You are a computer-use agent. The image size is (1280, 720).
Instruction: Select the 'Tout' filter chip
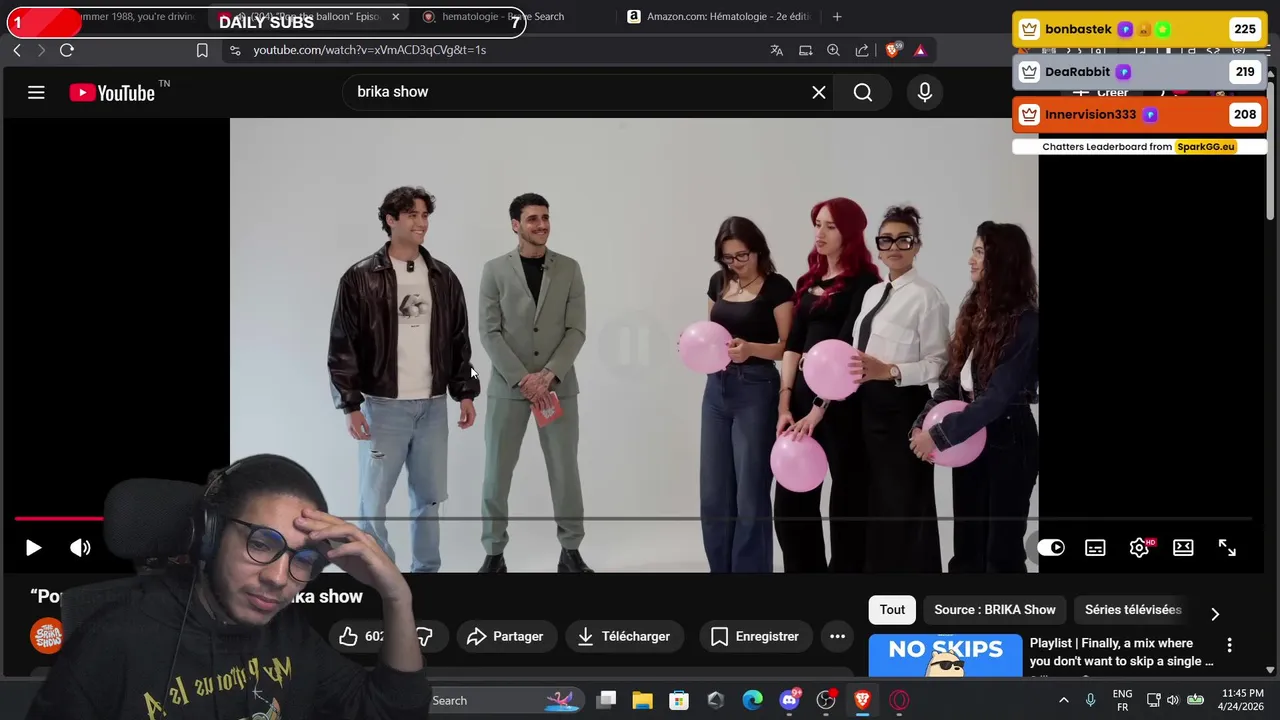pyautogui.click(x=892, y=610)
